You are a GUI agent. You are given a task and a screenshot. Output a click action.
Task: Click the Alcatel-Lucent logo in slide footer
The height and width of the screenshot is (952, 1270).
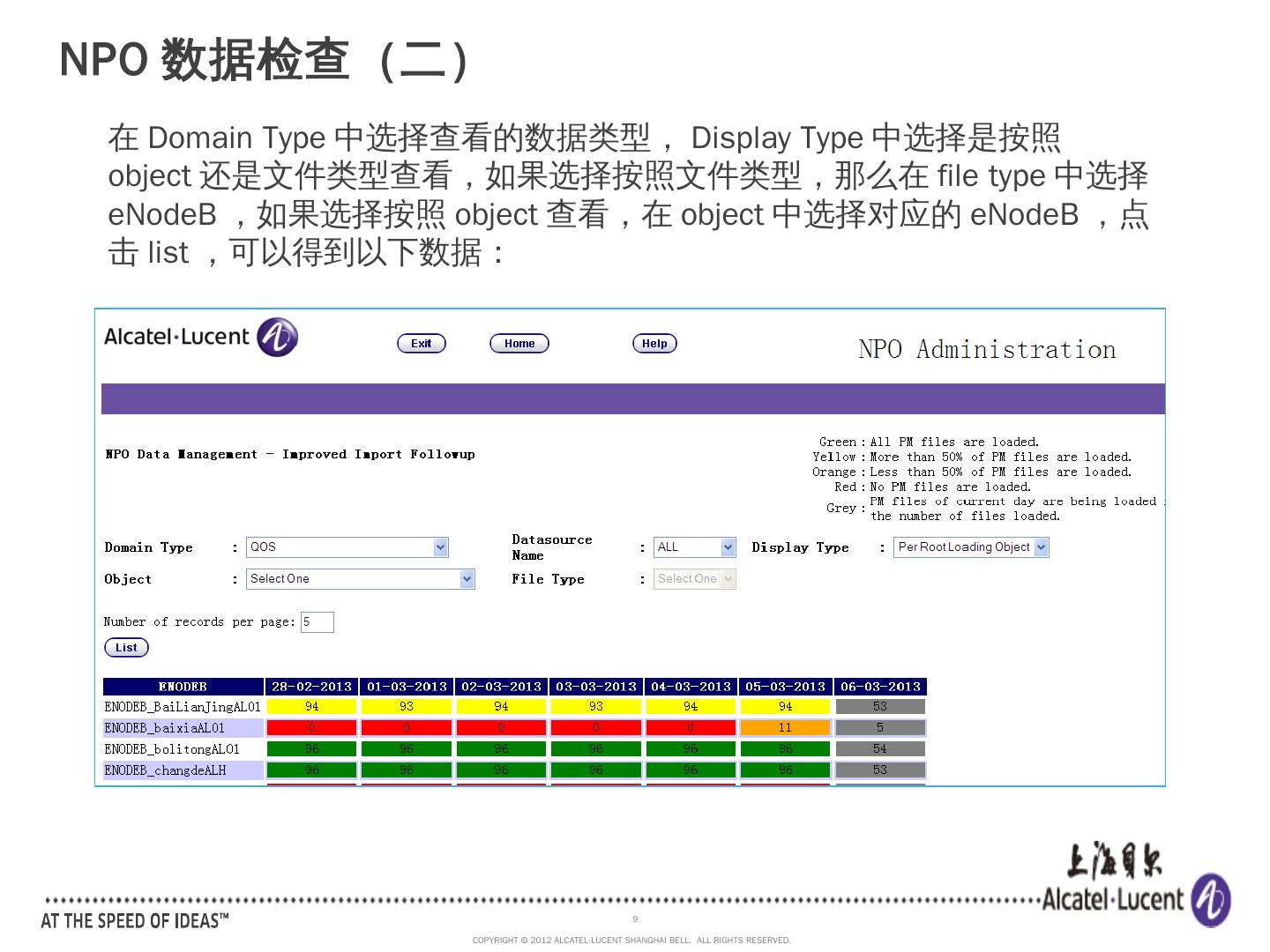click(1210, 900)
